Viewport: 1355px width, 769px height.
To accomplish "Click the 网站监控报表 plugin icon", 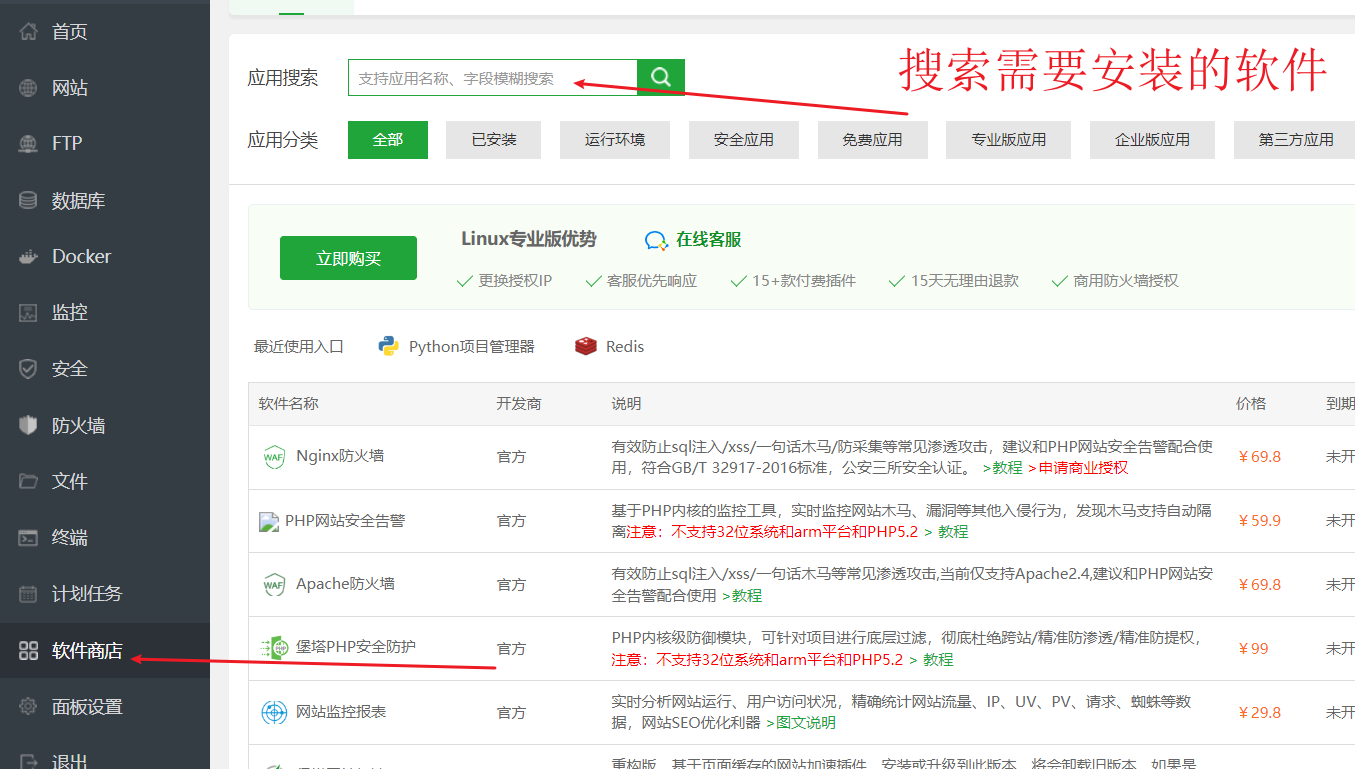I will click(x=273, y=712).
